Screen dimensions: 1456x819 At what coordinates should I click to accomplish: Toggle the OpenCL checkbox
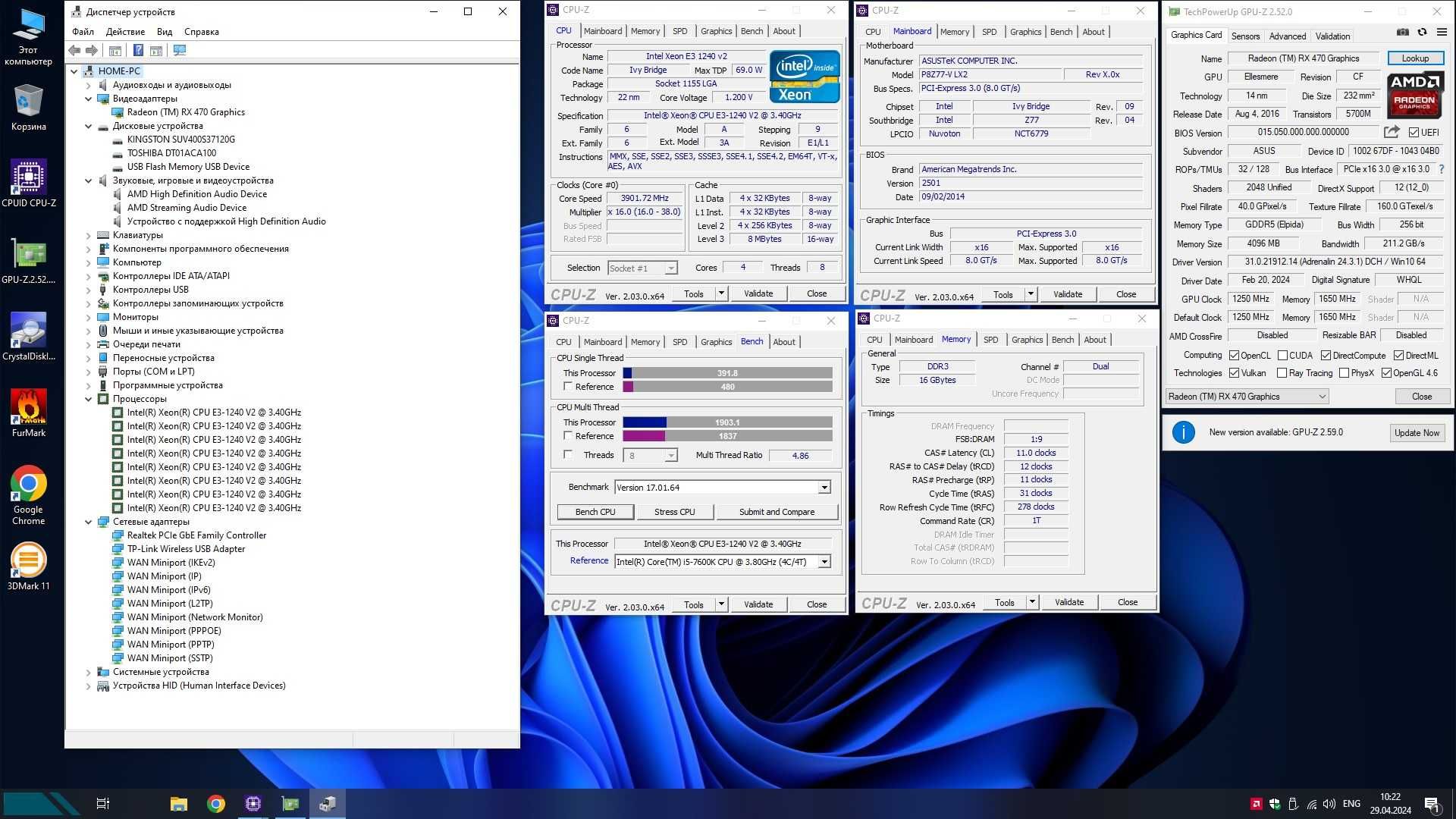click(1234, 356)
